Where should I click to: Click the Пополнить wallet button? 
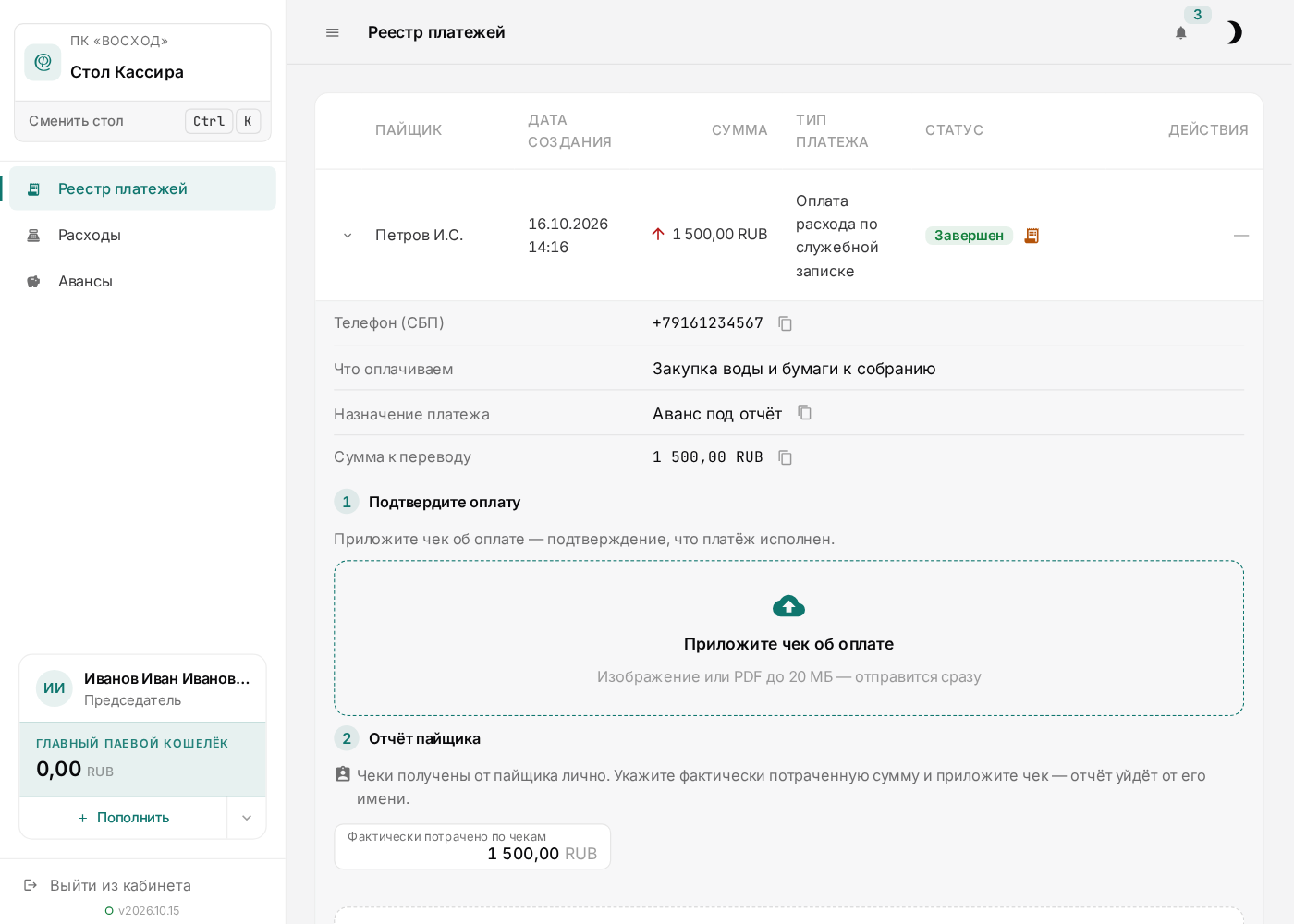(x=123, y=818)
